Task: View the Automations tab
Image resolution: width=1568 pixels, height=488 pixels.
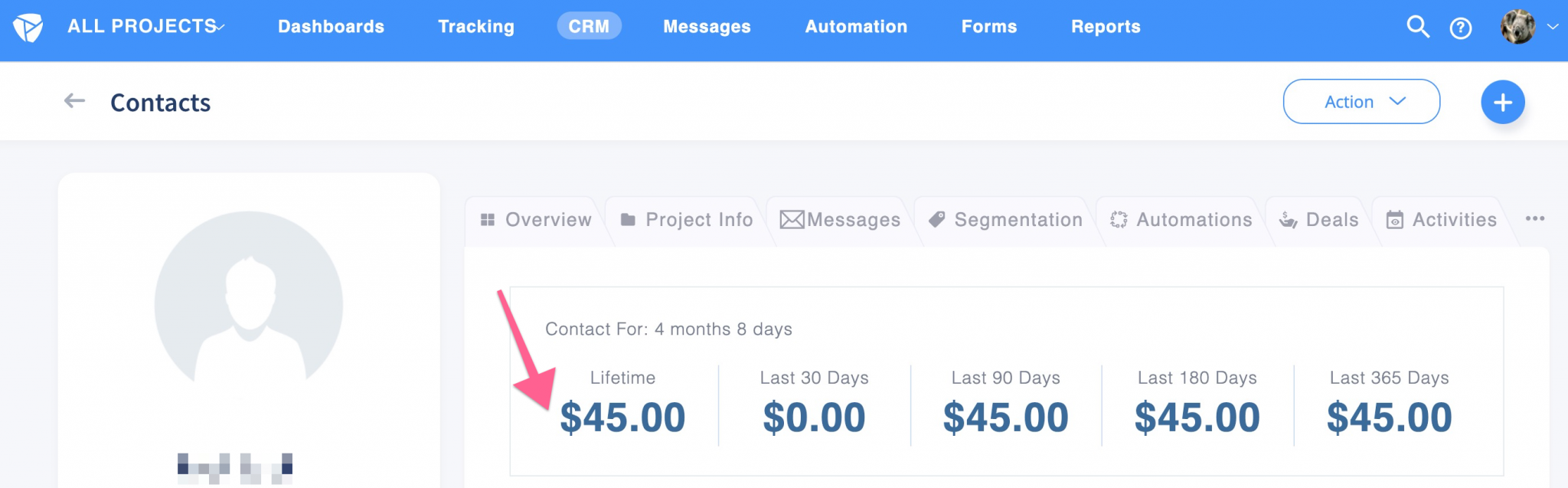Action: pos(1181,220)
